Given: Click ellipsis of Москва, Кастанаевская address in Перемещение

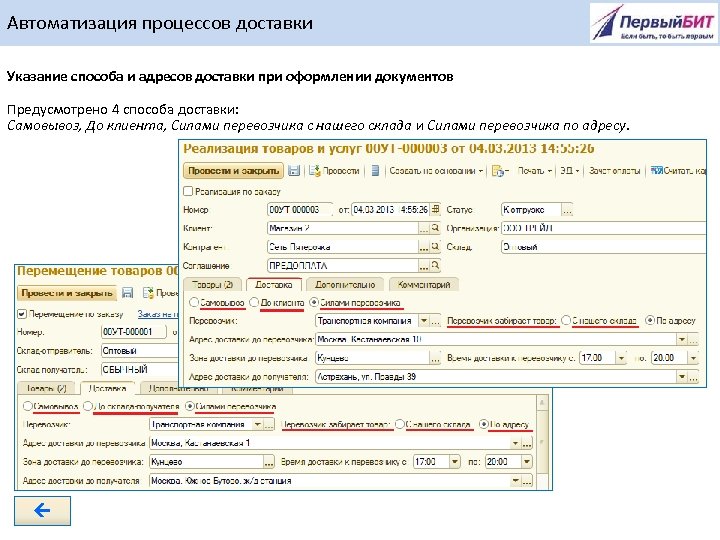Looking at the screenshot, I should click(x=527, y=444).
